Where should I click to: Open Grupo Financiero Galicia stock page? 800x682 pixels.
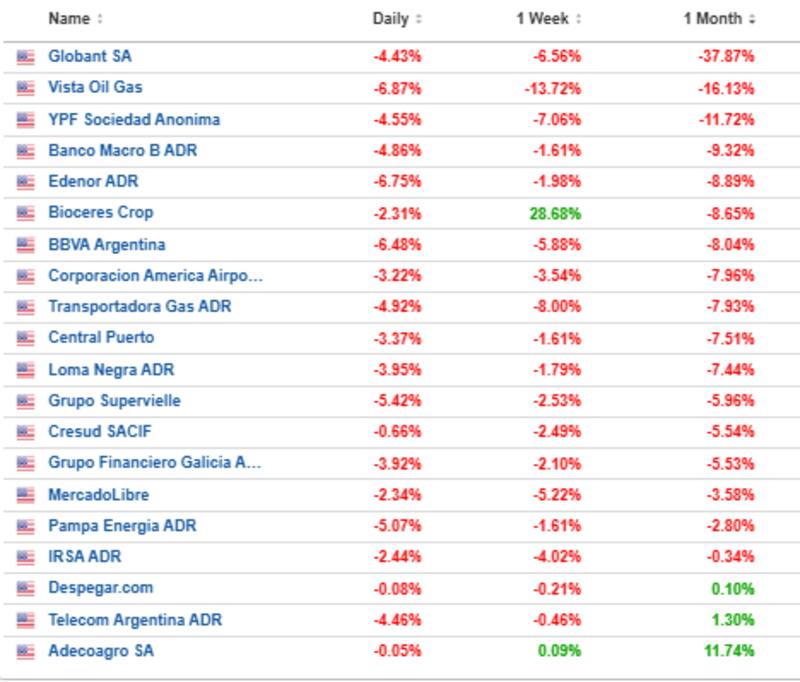[155, 463]
